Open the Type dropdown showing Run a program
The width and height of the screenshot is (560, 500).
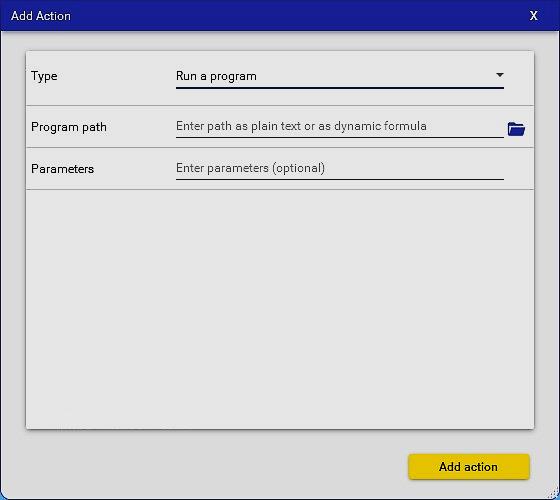coord(340,76)
